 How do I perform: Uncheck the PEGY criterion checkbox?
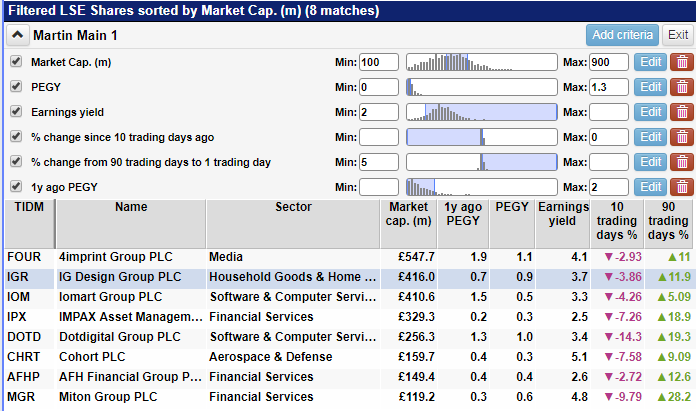point(16,86)
